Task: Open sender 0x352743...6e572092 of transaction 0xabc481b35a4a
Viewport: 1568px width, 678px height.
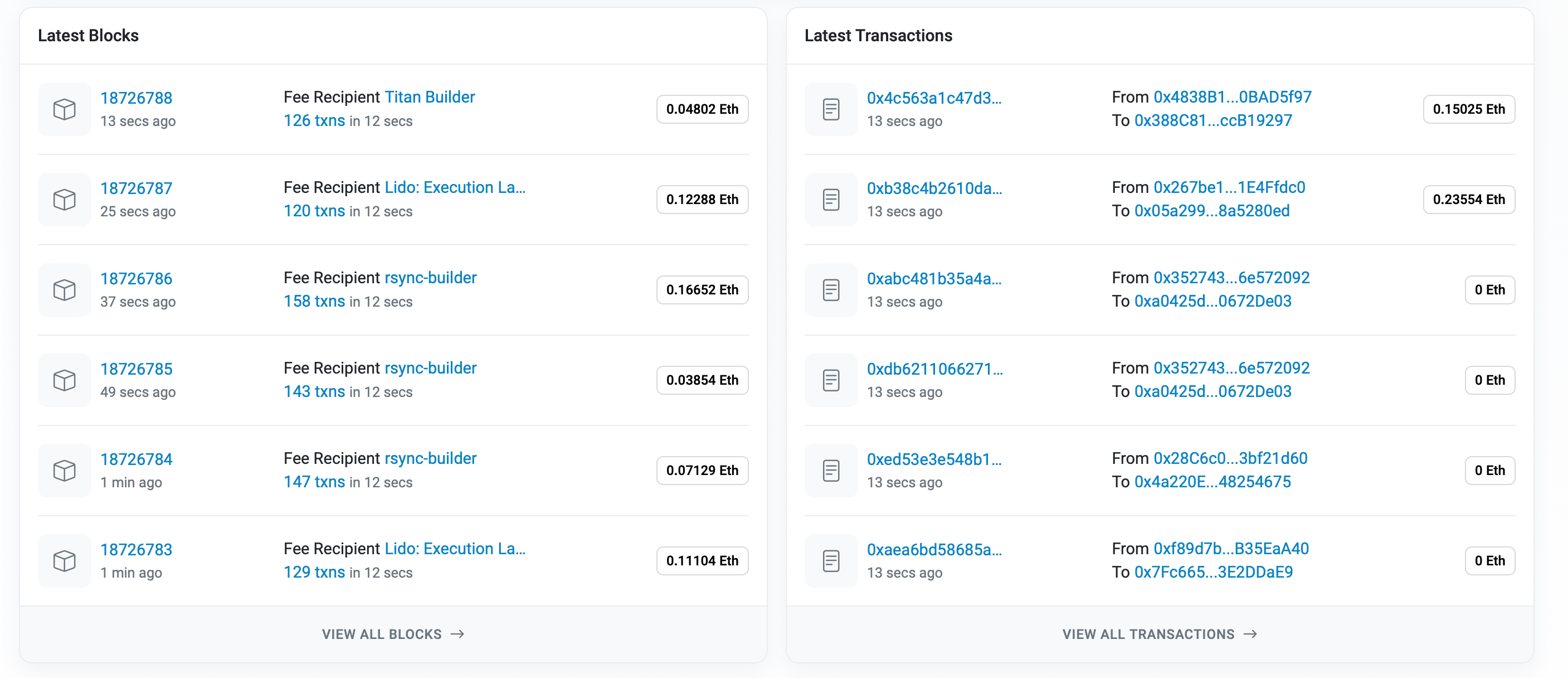Action: tap(1231, 278)
